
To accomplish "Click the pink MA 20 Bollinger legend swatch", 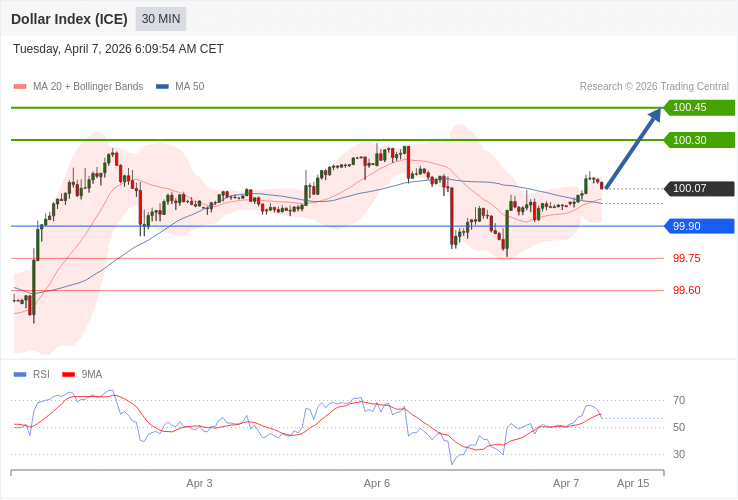I will click(20, 87).
